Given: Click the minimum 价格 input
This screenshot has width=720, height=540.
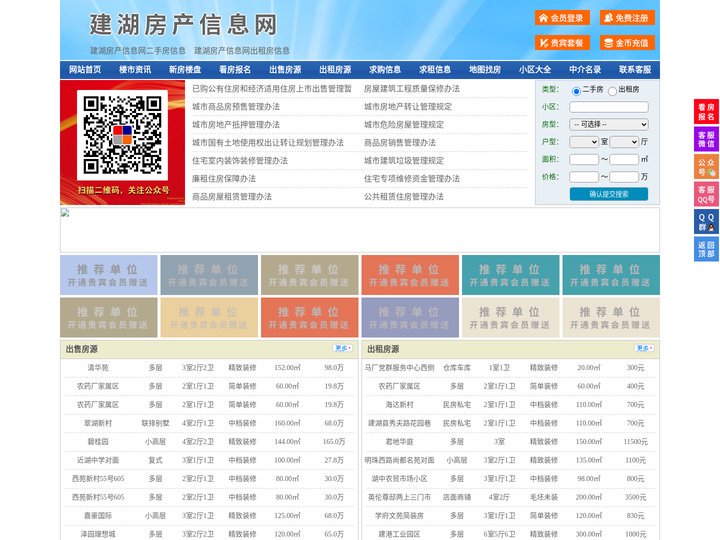Looking at the screenshot, I should point(584,177).
